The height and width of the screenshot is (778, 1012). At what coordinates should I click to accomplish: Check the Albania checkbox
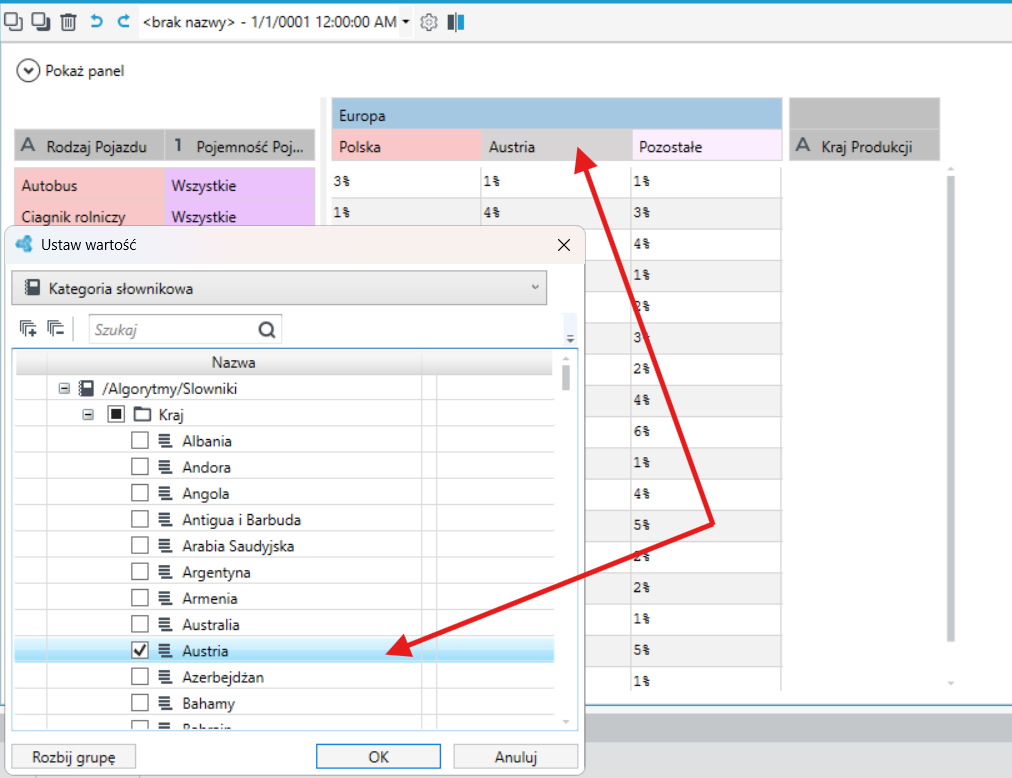(x=139, y=440)
